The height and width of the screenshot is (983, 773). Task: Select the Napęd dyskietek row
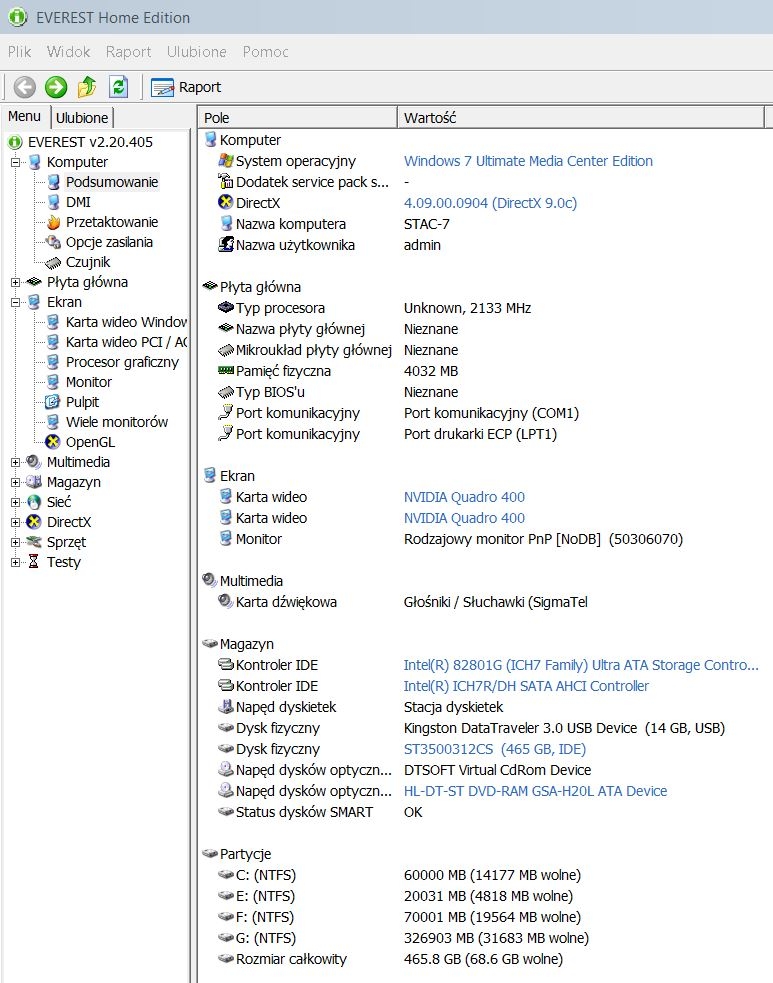(x=483, y=707)
